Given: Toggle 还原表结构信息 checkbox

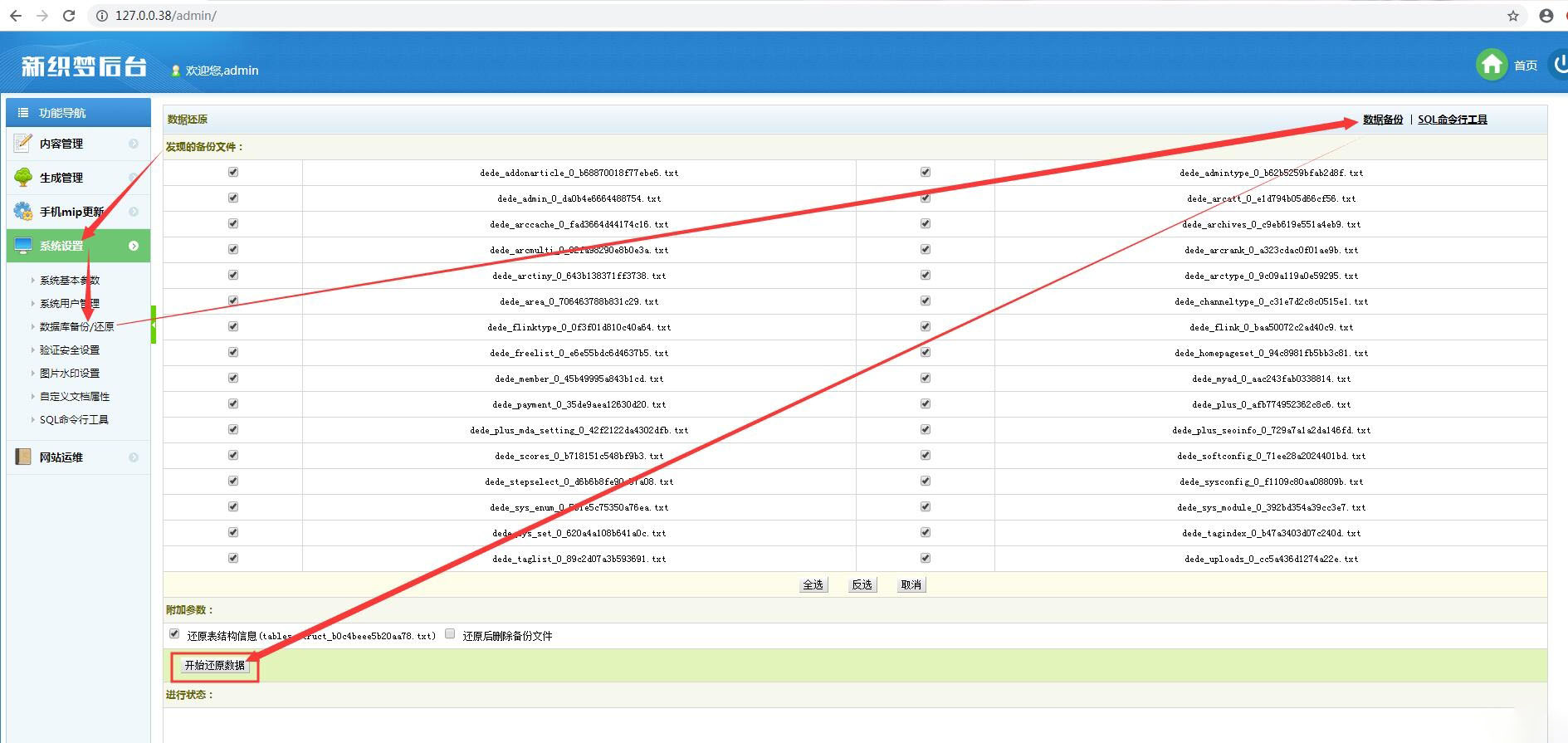Looking at the screenshot, I should click(x=174, y=634).
